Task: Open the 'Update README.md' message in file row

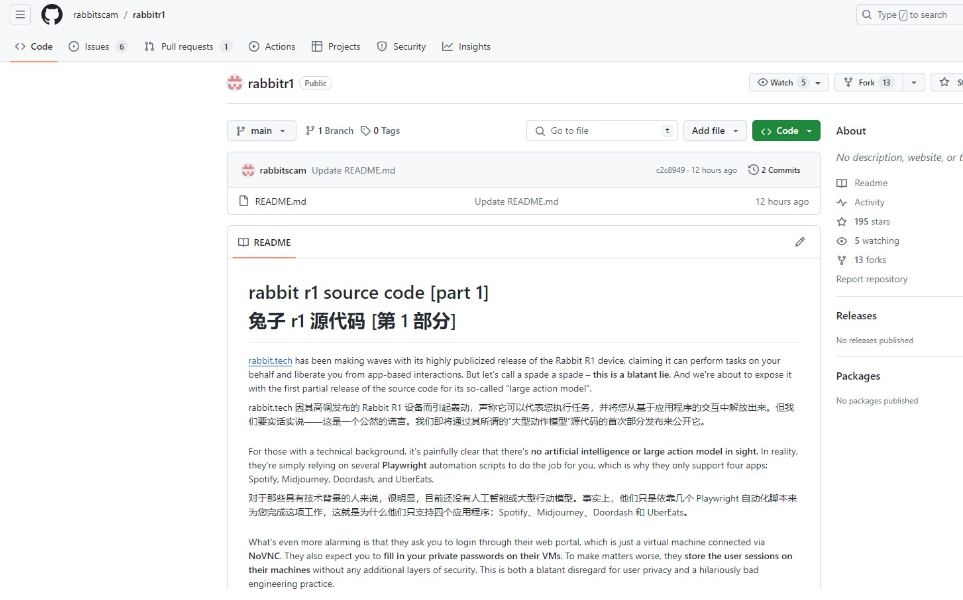Action: (x=517, y=201)
